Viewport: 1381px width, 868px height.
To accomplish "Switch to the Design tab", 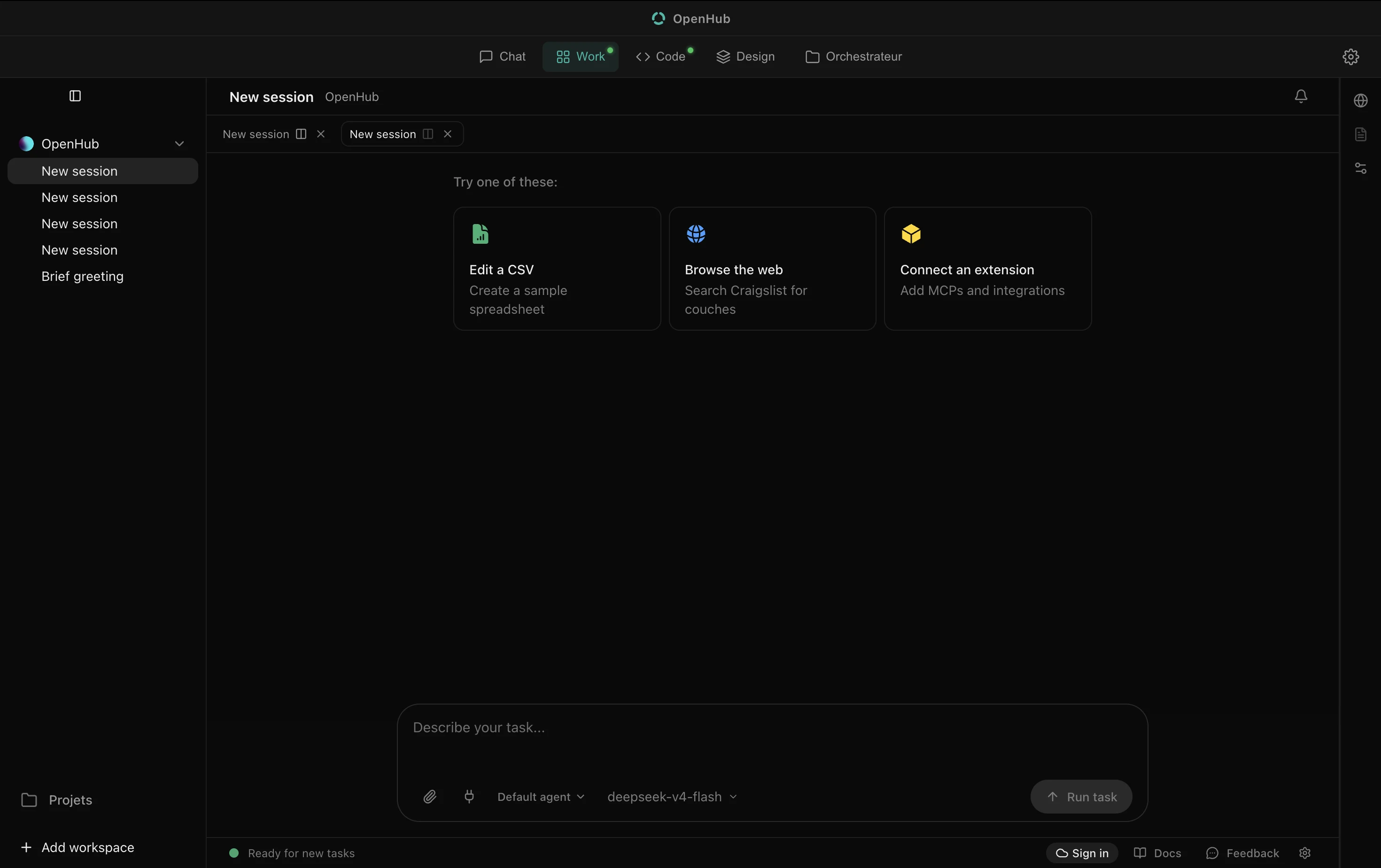I will (x=745, y=57).
